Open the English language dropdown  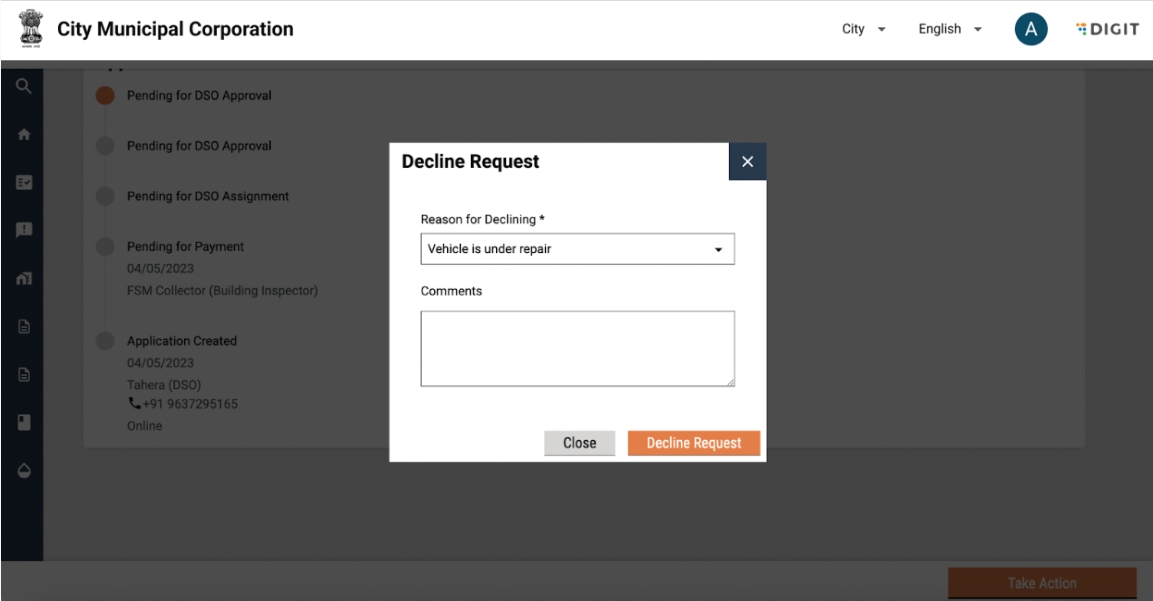coord(950,29)
